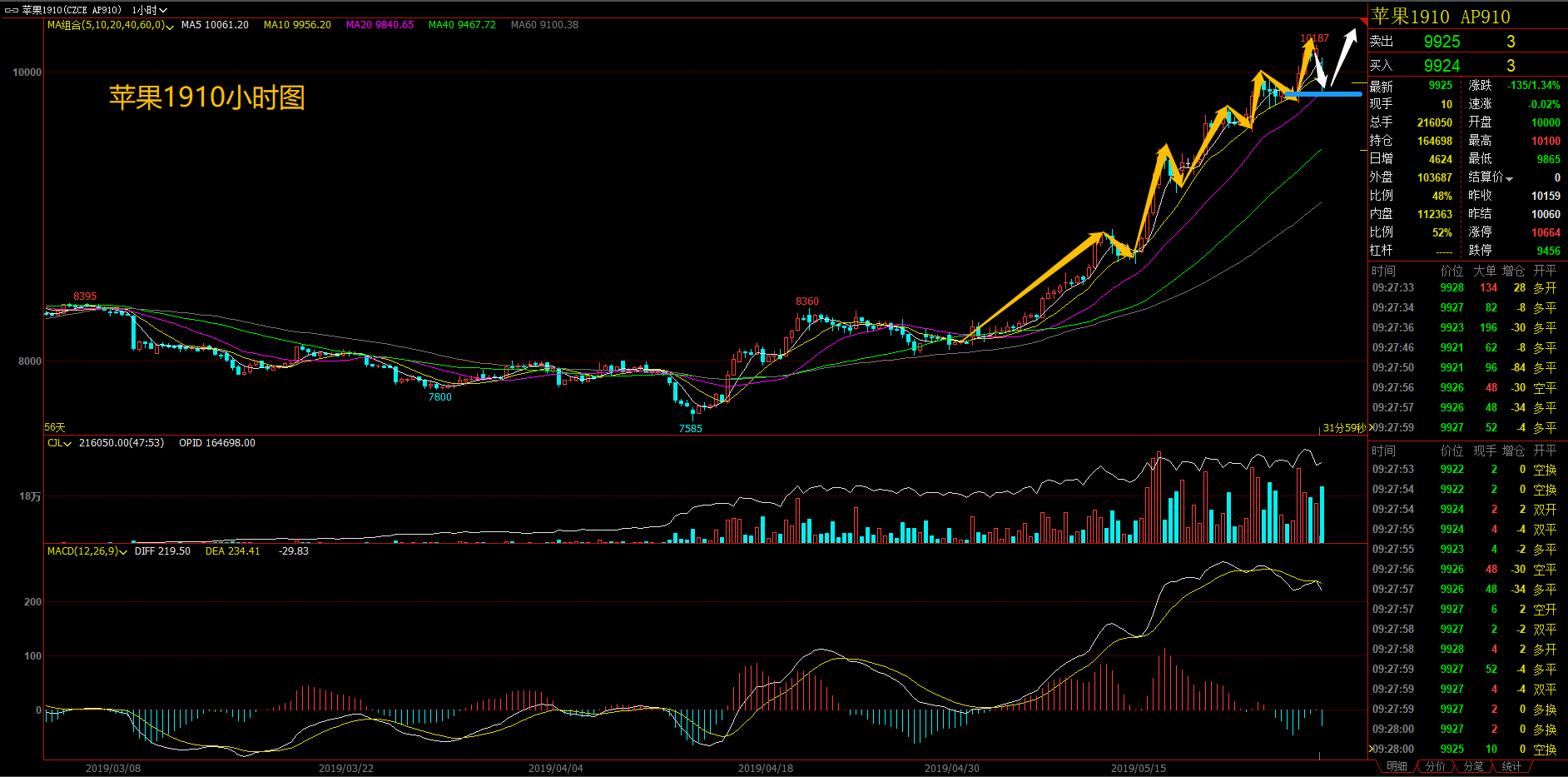This screenshot has width=1568, height=777.
Task: Click the 10187 high price label on chart
Action: 1314,38
